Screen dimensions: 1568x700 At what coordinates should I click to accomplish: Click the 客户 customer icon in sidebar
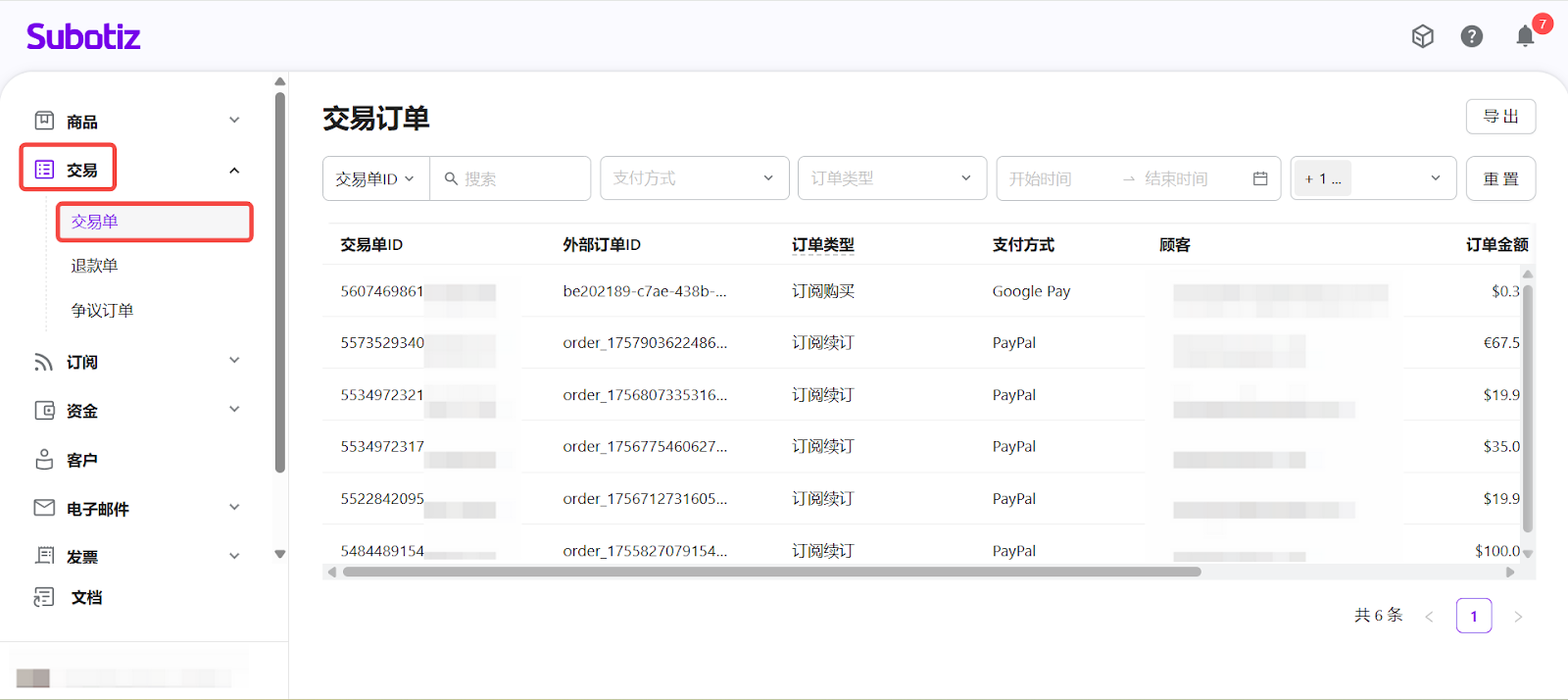(x=44, y=459)
